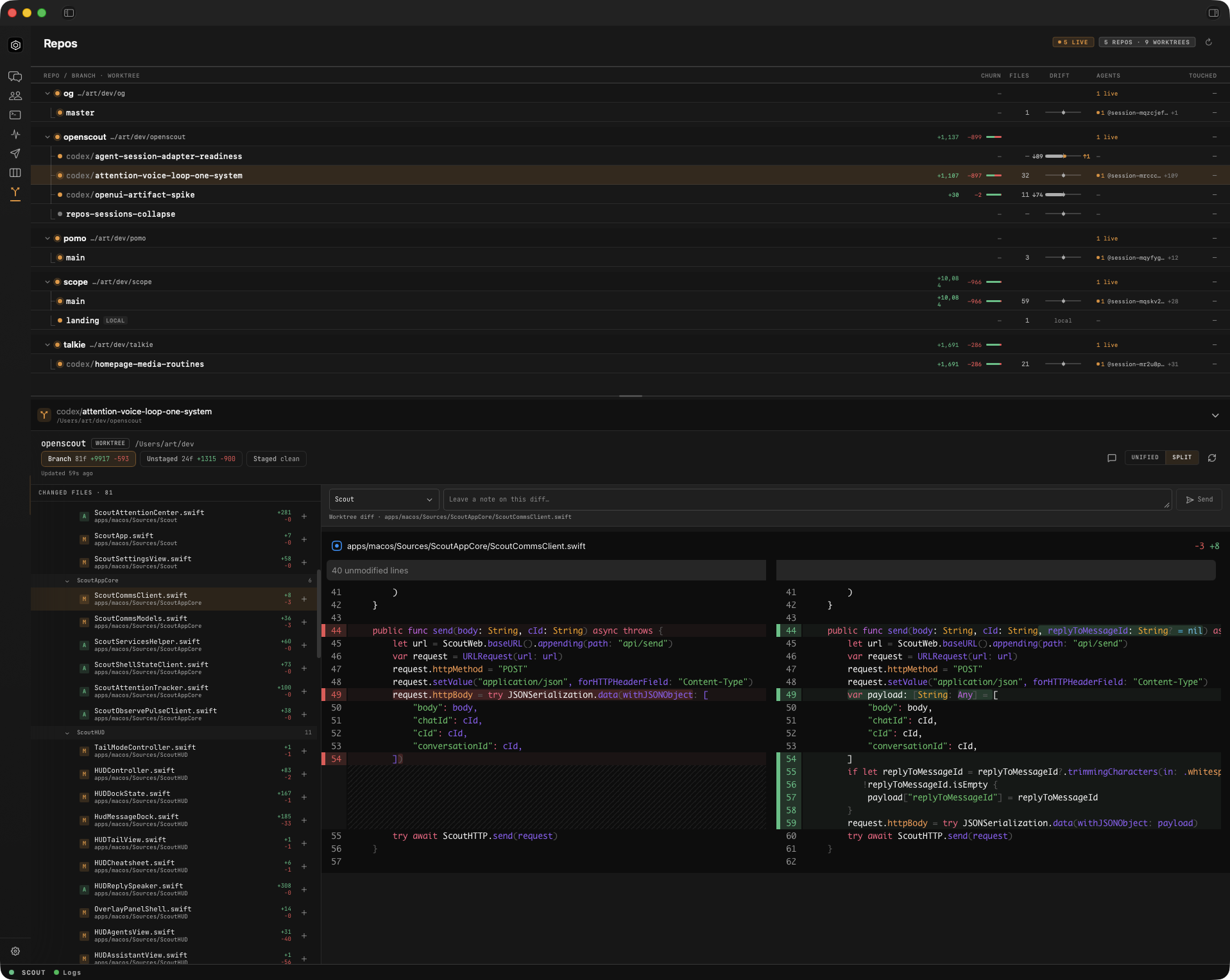Screen dimensions: 1230x980
Task: Send the diff note
Action: pyautogui.click(x=1199, y=500)
